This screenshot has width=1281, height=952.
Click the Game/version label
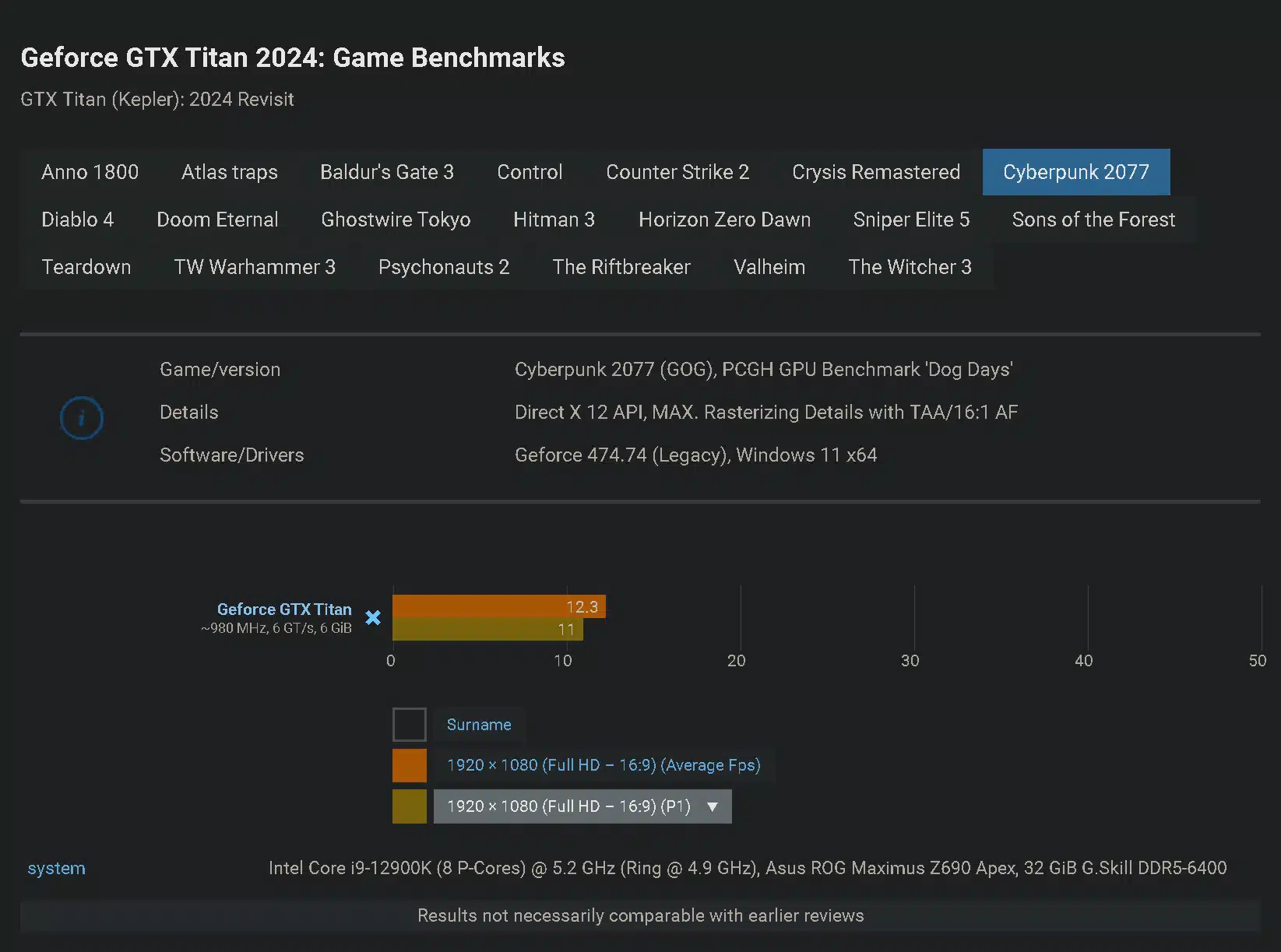click(220, 370)
